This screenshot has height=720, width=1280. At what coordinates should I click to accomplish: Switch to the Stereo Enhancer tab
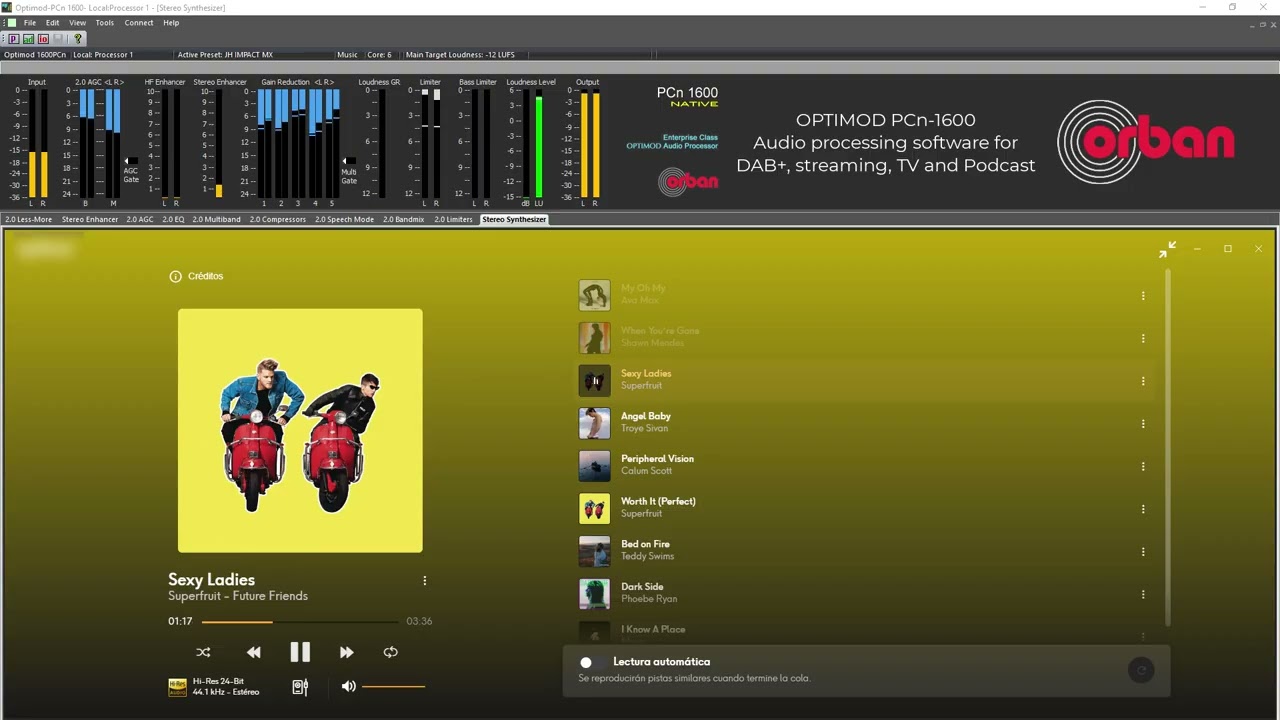tap(90, 219)
